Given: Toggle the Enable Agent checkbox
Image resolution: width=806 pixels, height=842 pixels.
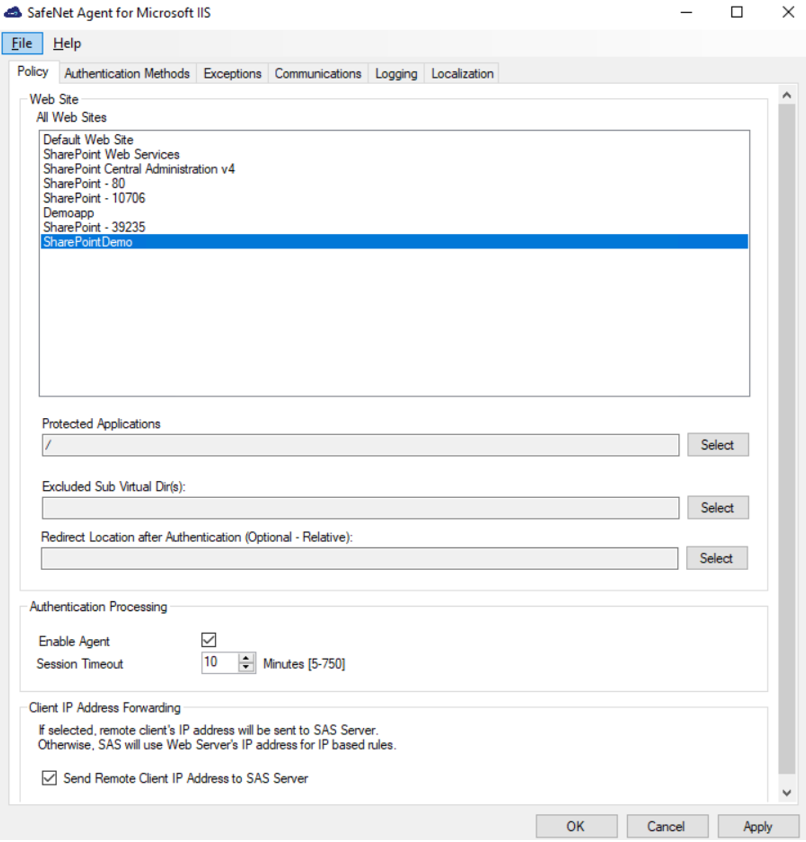Looking at the screenshot, I should [x=209, y=640].
